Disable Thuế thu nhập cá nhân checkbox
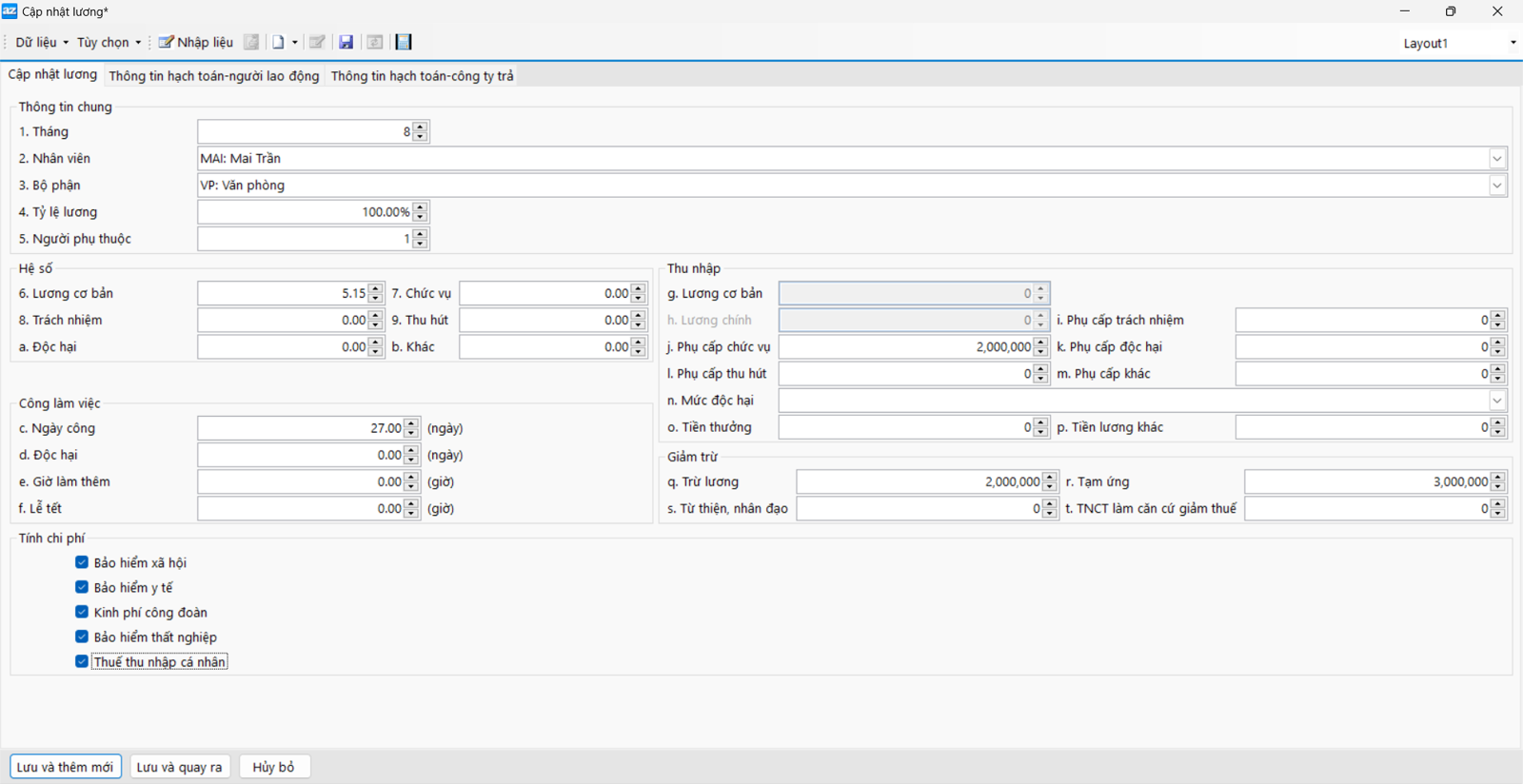1523x784 pixels. [82, 661]
